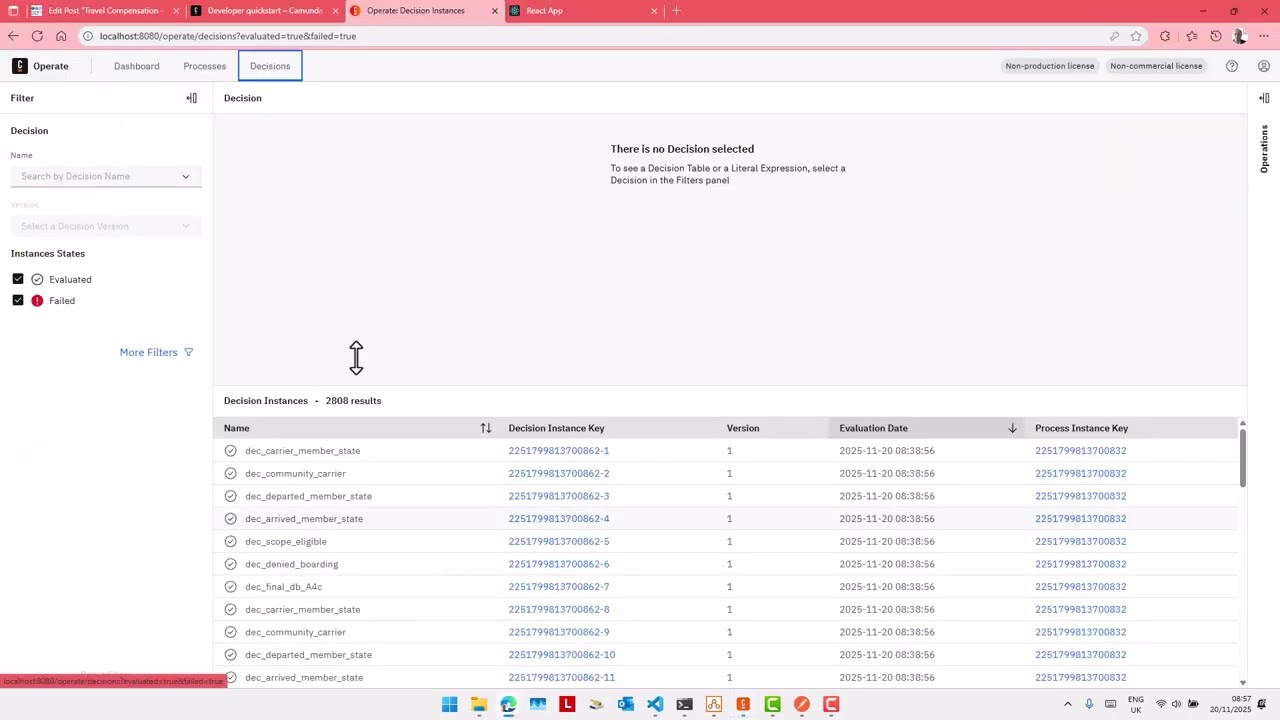Open process instance link in dec_final_db_A4c row
The height and width of the screenshot is (720, 1280).
click(1081, 587)
